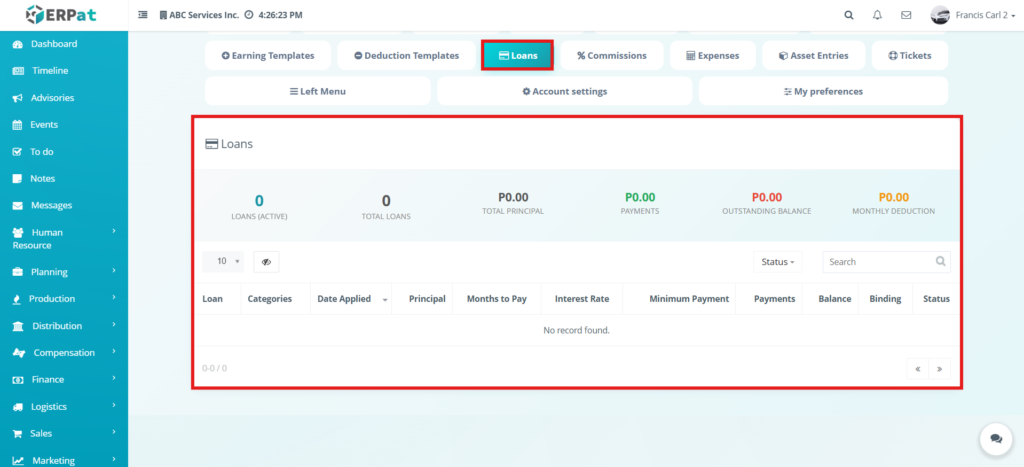
Task: Expand the Compensation sidebar menu
Action: pyautogui.click(x=64, y=353)
